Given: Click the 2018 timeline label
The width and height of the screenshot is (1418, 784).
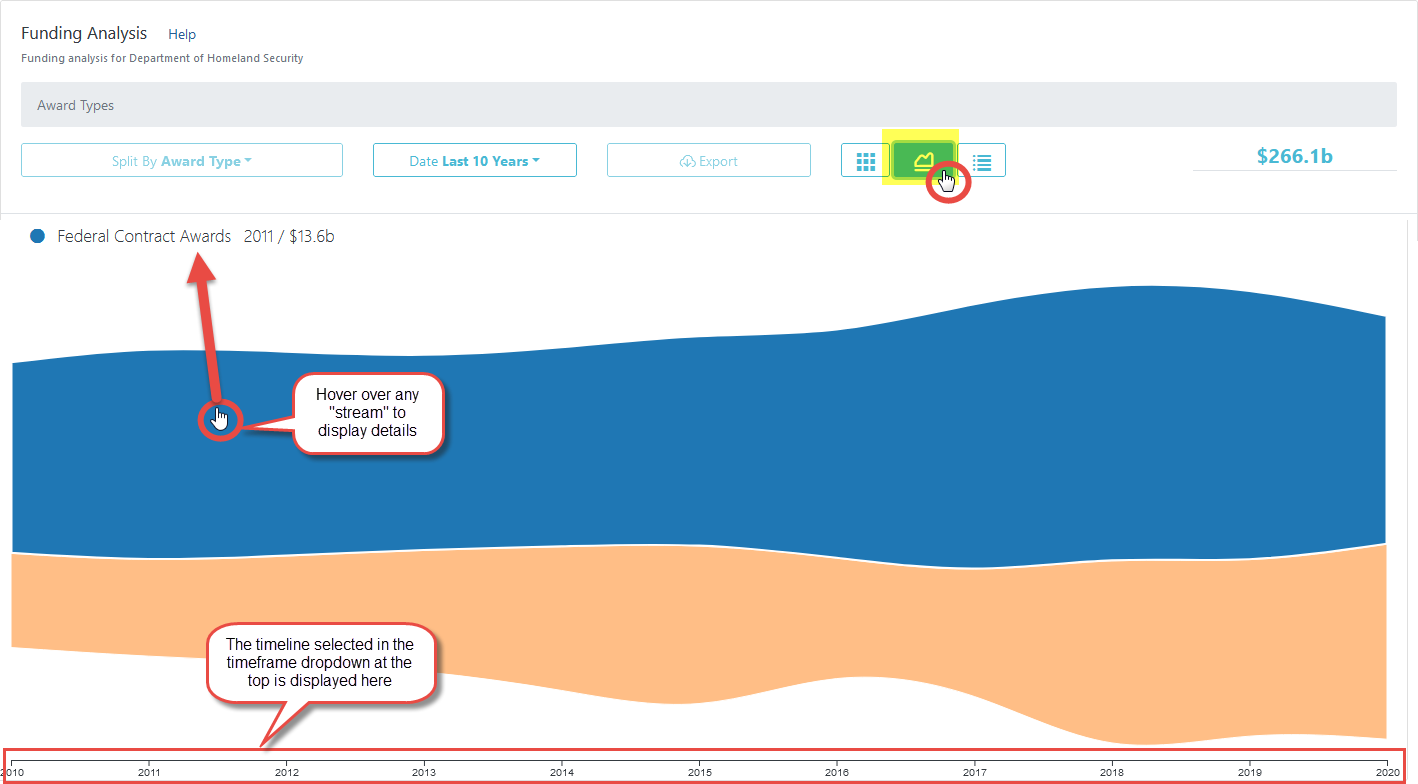Looking at the screenshot, I should tap(1112, 772).
